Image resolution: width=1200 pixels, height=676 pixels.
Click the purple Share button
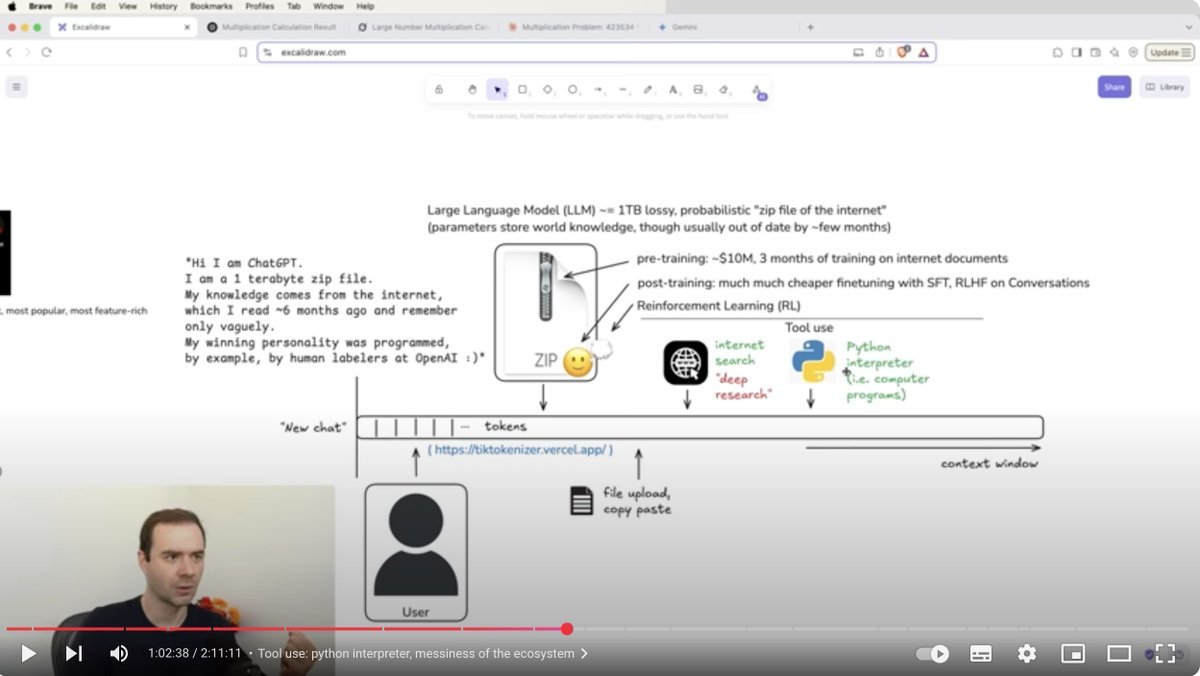1114,87
